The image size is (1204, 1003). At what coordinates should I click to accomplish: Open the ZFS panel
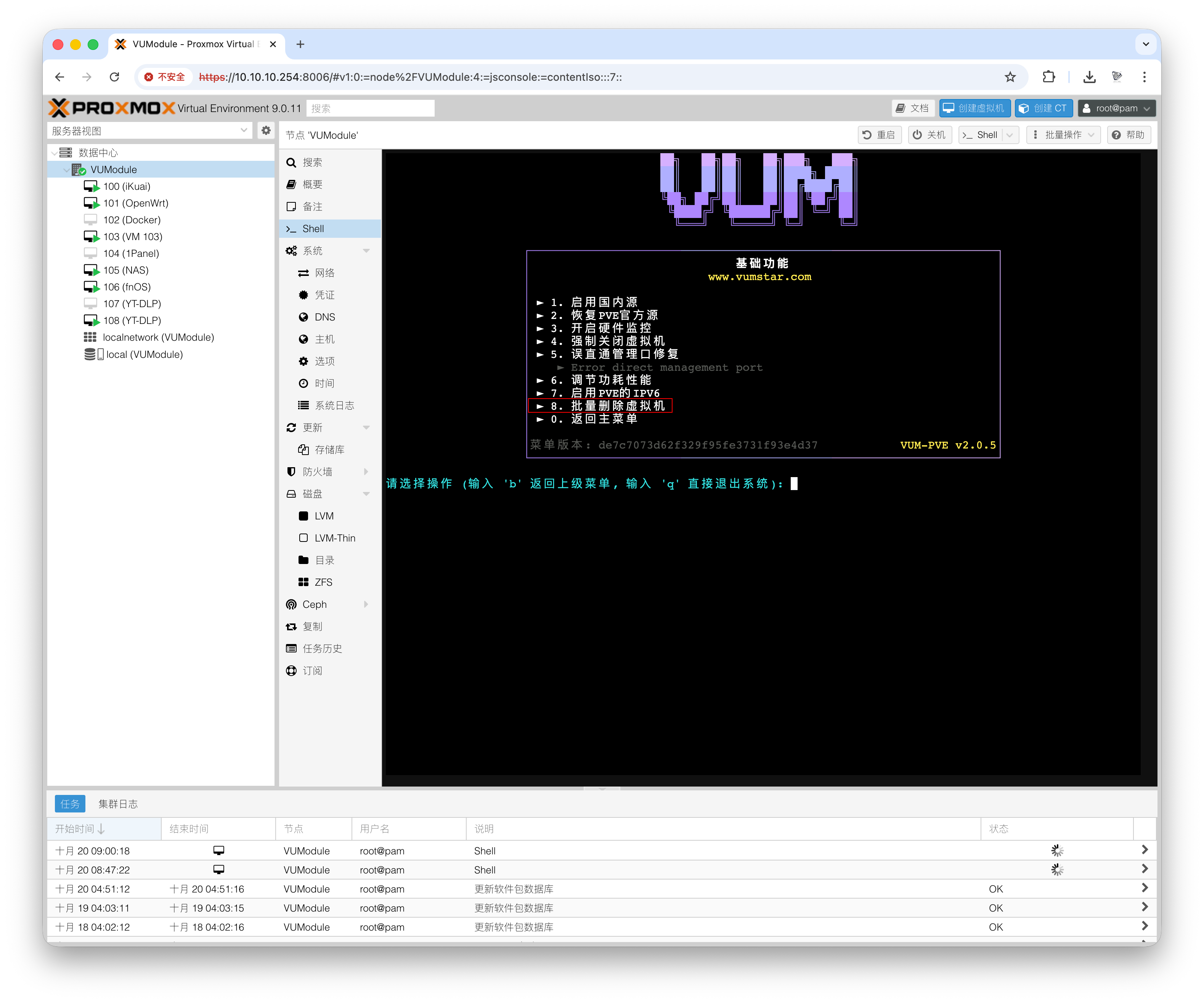(323, 582)
